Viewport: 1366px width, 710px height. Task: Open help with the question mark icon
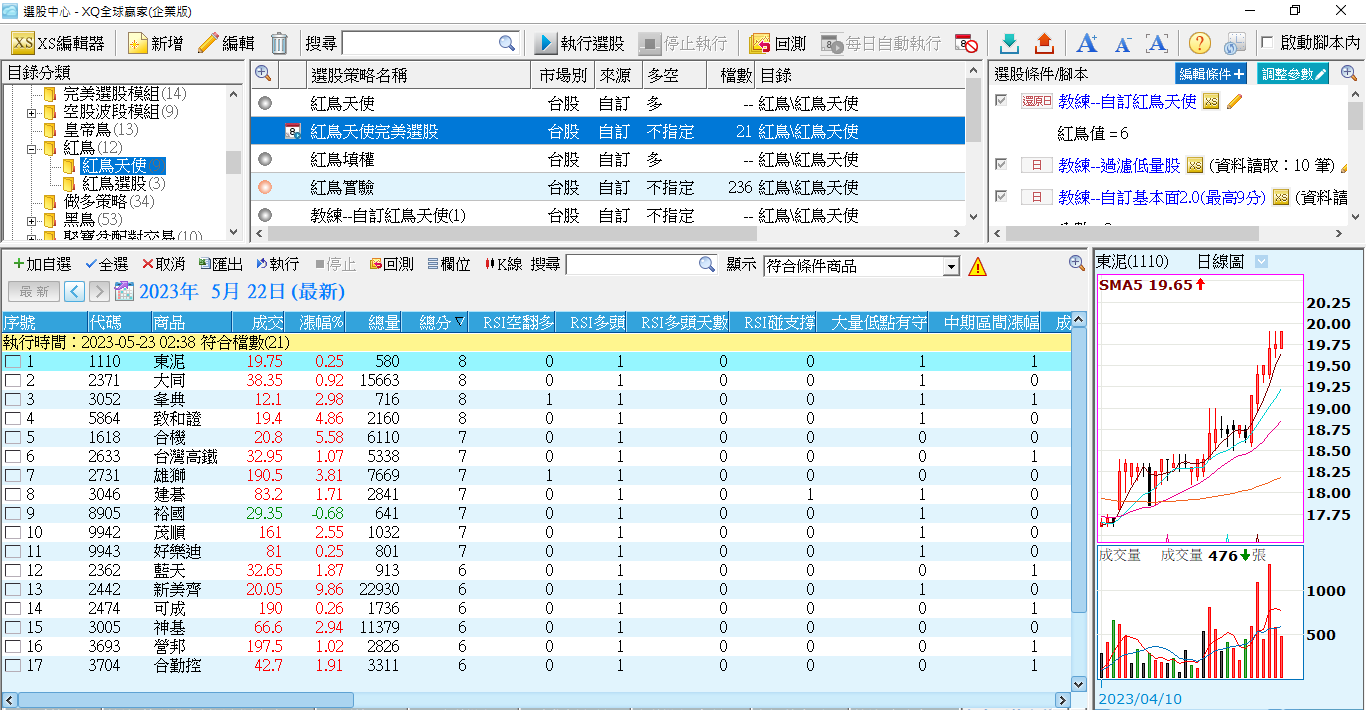pyautogui.click(x=1200, y=44)
